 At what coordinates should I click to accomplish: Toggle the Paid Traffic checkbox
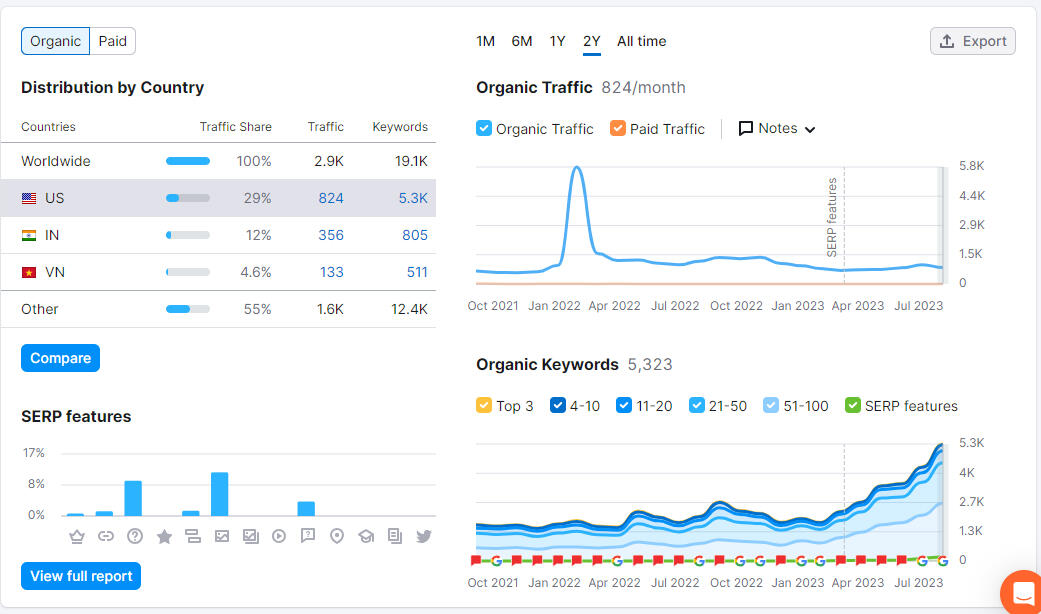point(618,128)
